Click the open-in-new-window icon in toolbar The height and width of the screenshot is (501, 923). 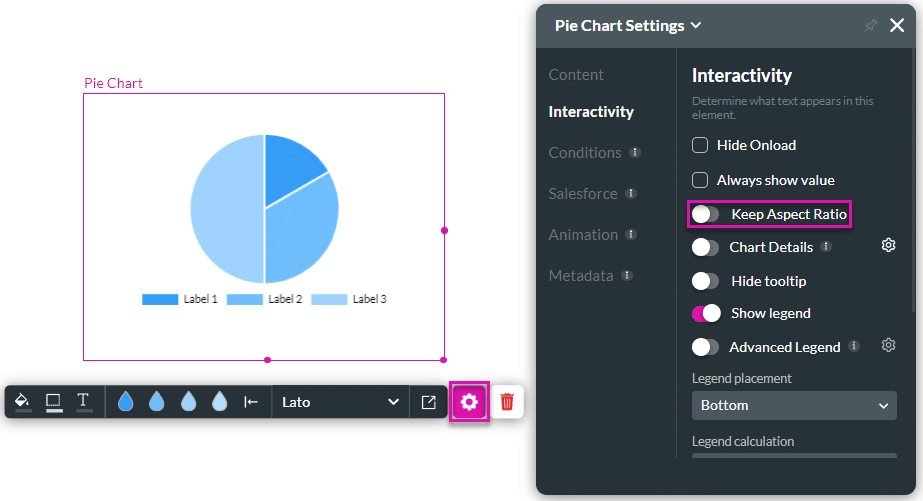pos(429,402)
